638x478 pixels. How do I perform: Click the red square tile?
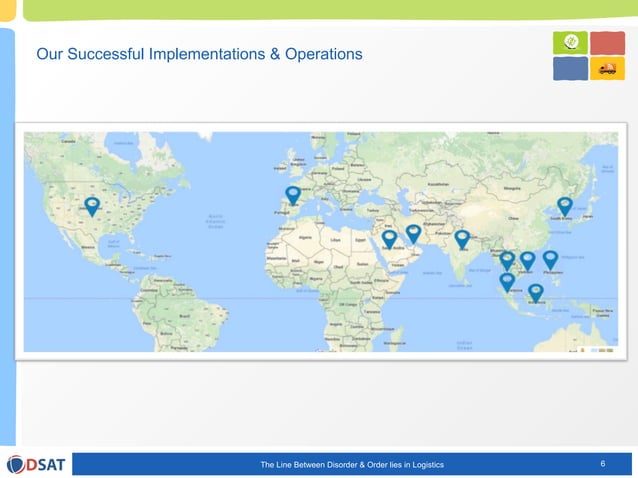(x=607, y=43)
